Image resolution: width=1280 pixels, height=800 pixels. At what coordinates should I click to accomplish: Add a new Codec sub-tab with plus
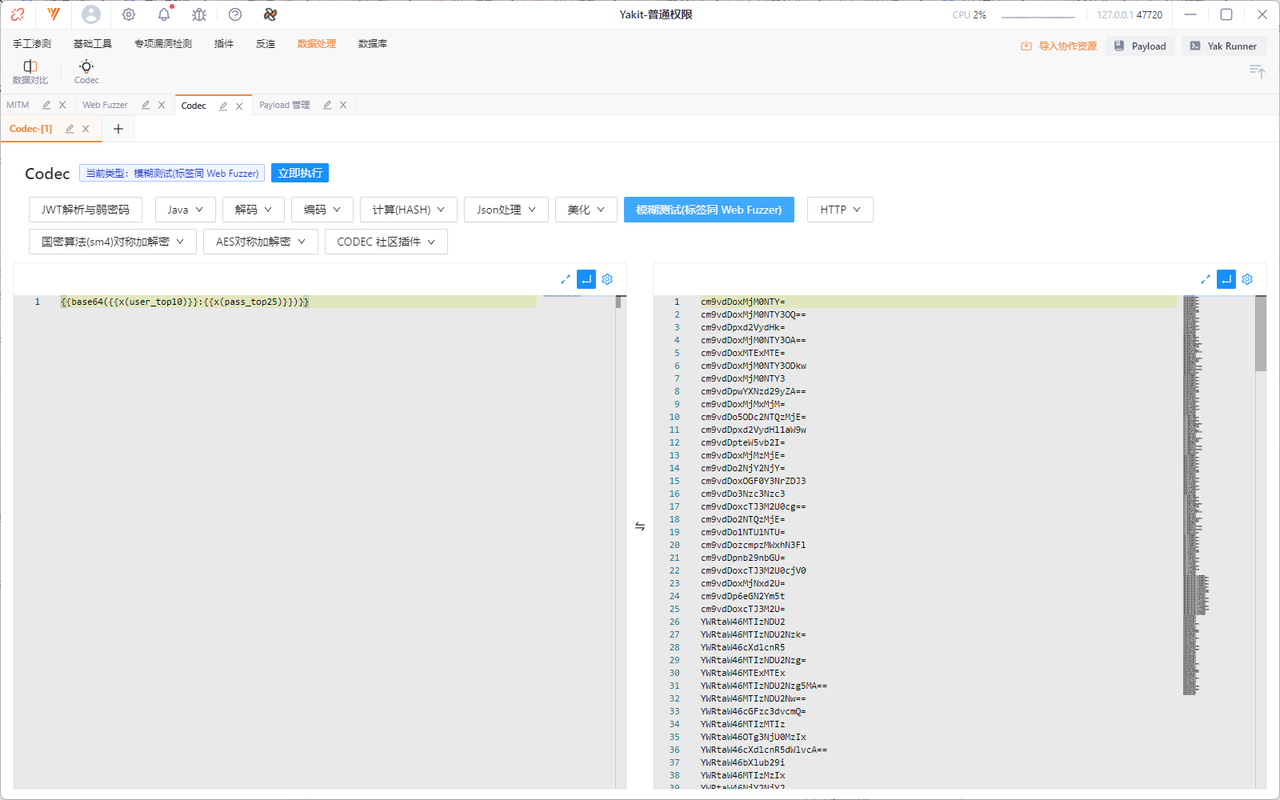pos(118,129)
